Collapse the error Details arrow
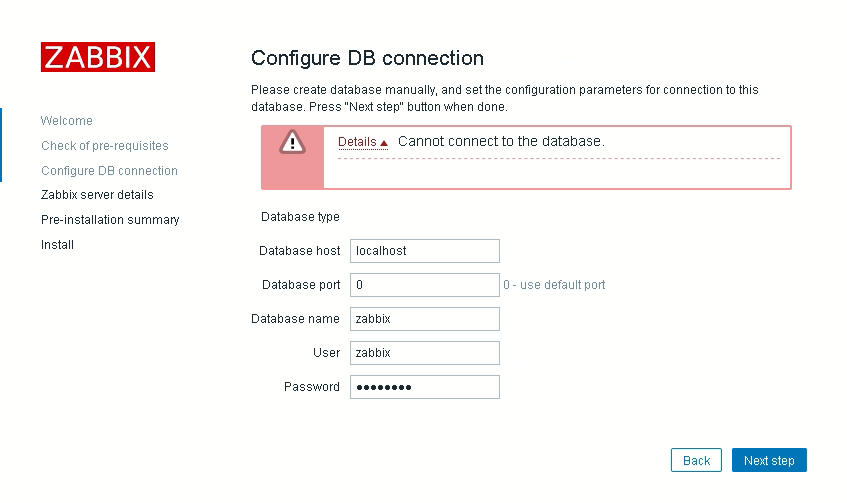Image resolution: width=847 pixels, height=503 pixels. pyautogui.click(x=384, y=143)
